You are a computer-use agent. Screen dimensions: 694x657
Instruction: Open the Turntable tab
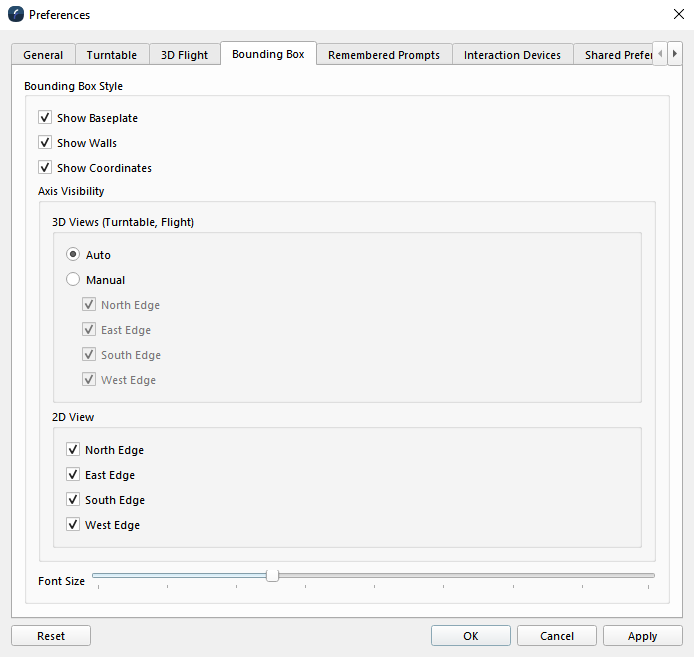pos(112,55)
